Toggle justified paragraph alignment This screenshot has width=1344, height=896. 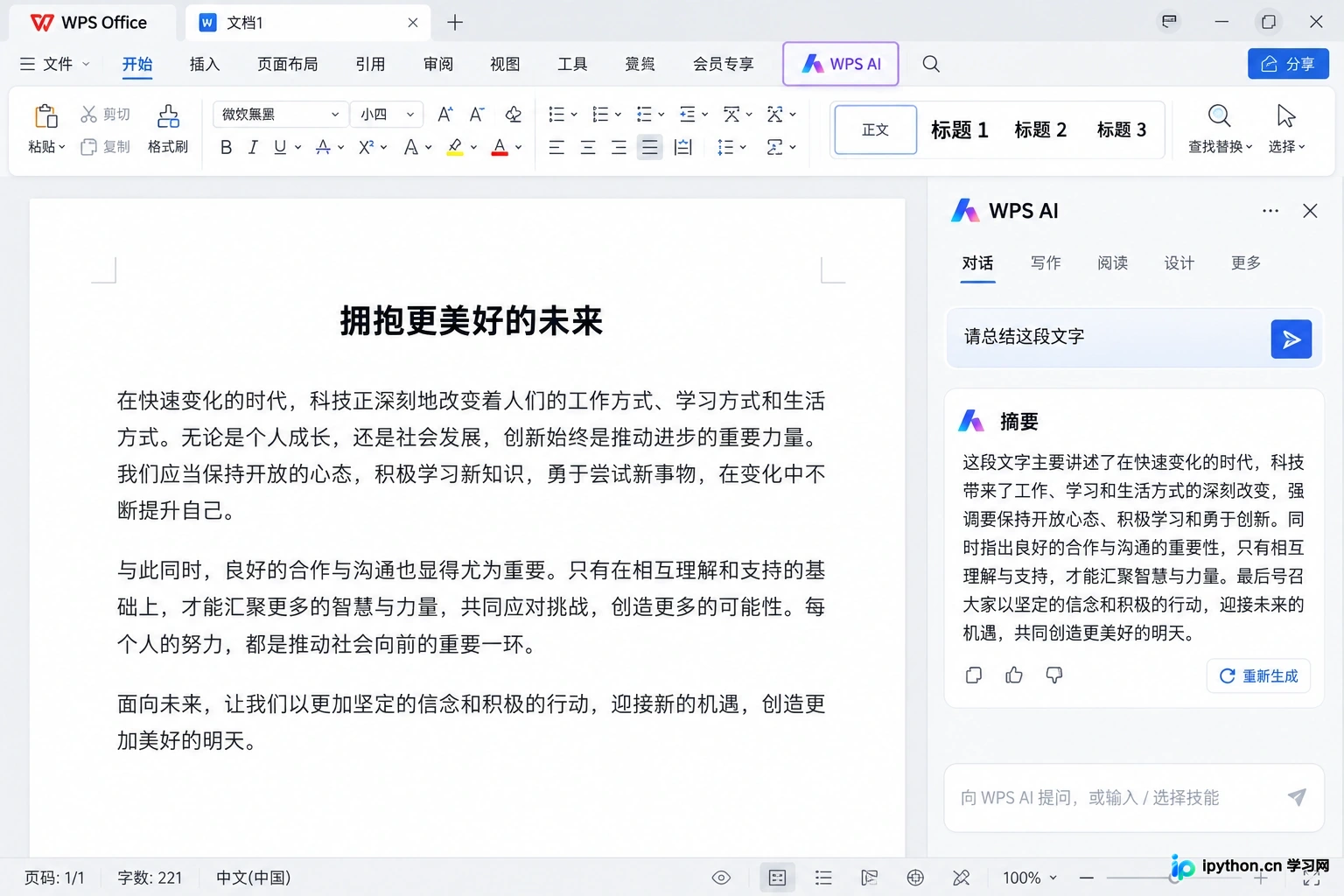click(x=649, y=148)
